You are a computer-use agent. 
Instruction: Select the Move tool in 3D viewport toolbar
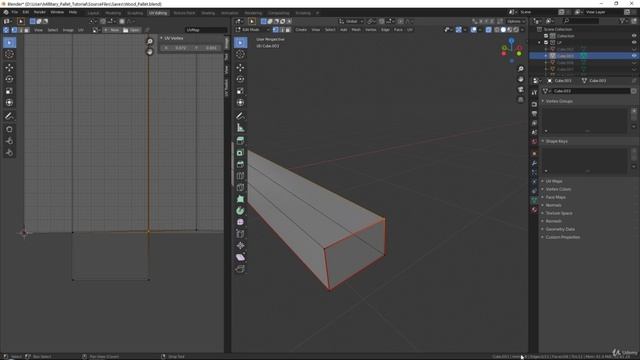pos(241,67)
